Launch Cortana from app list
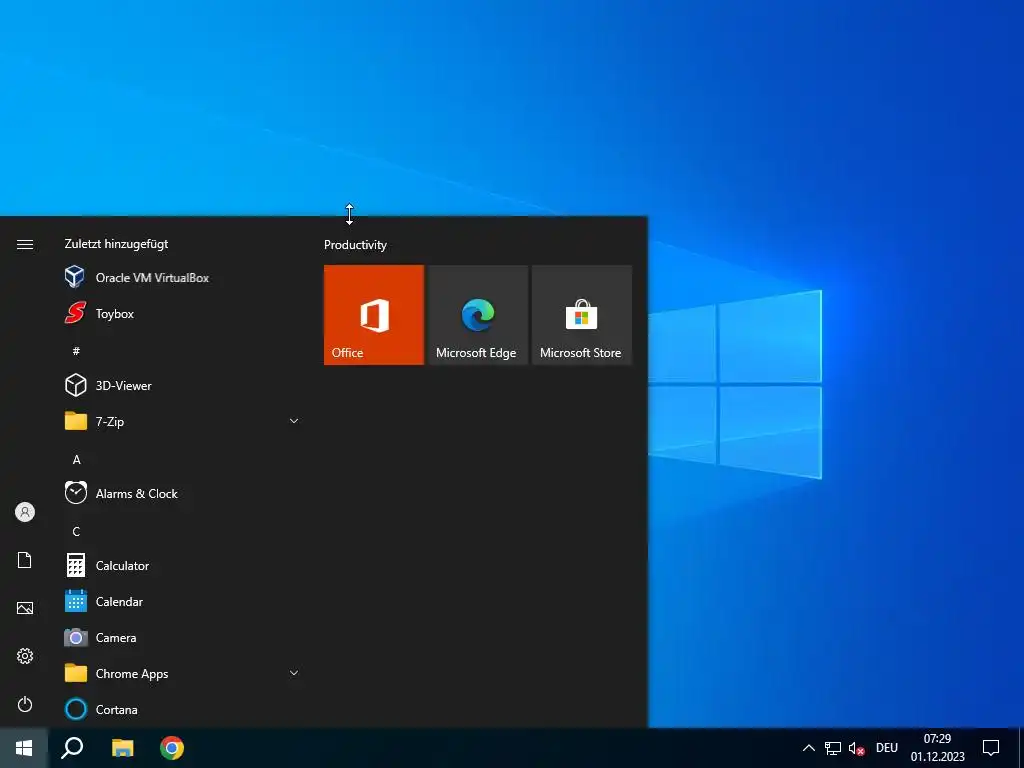1024x768 pixels. click(x=182, y=709)
